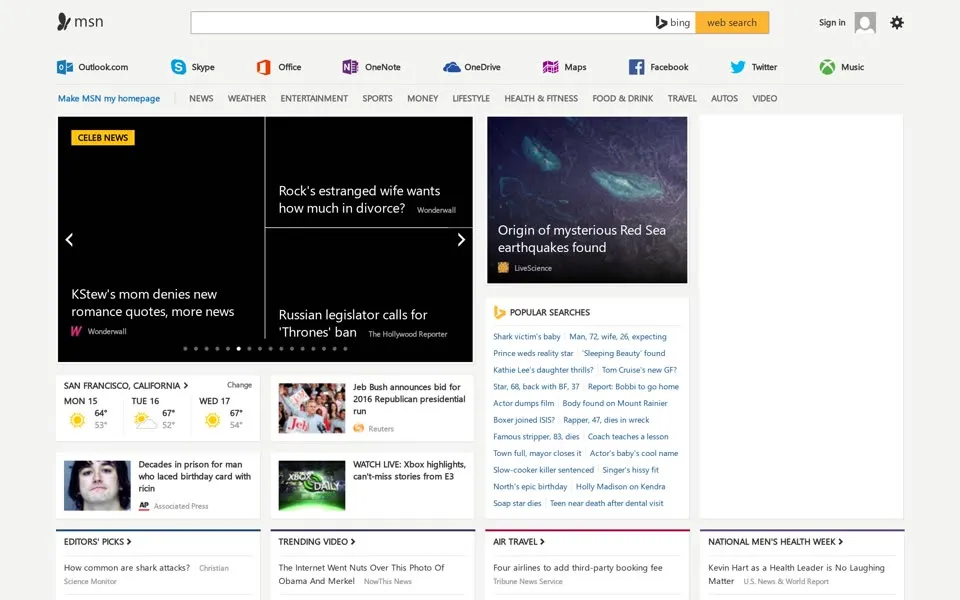Open Outlook.com via its icon
Viewport: 960px width, 600px height.
click(65, 67)
